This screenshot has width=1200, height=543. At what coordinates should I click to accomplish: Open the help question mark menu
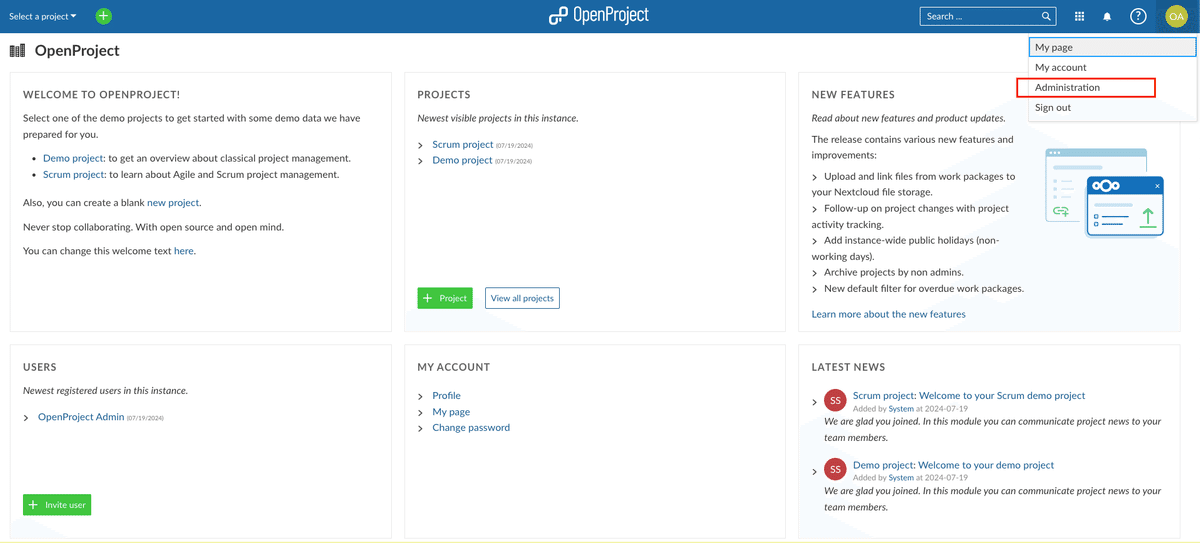[x=1138, y=16]
